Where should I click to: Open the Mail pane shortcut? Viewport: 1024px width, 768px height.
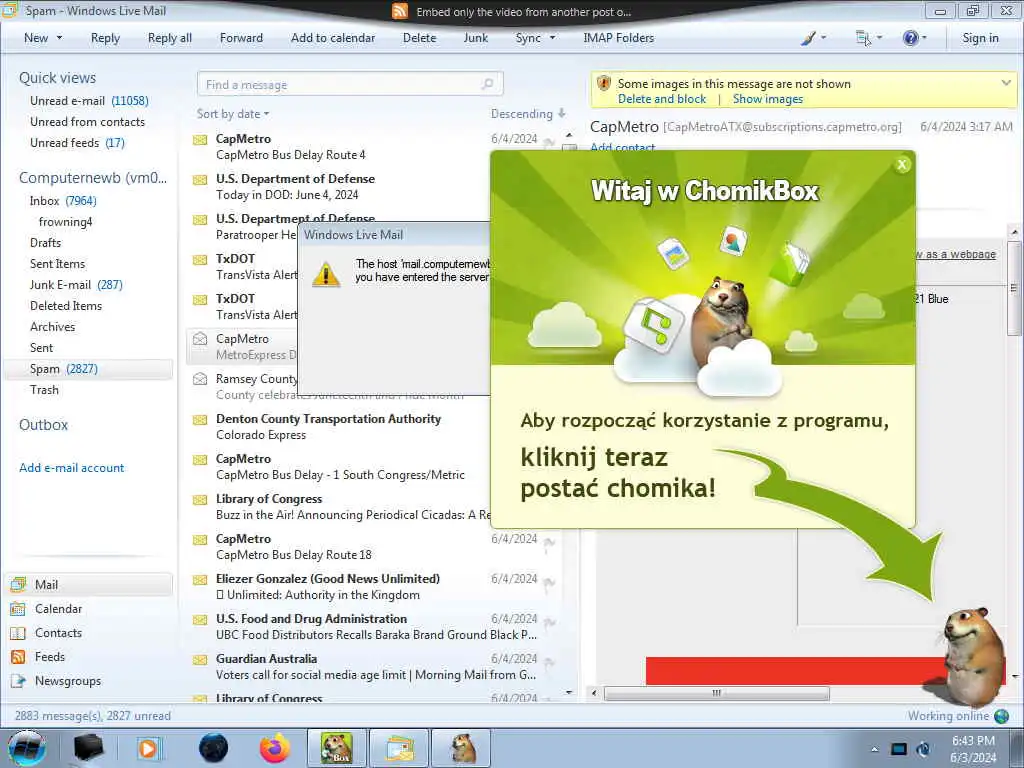[89, 584]
